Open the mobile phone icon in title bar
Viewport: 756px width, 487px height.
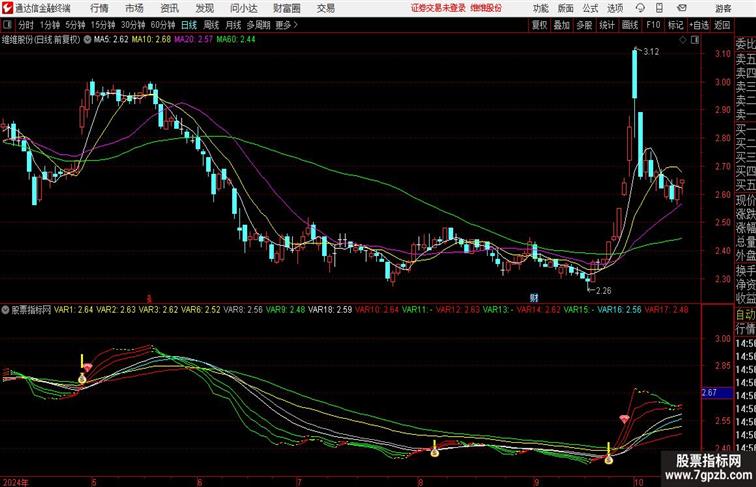[659, 8]
